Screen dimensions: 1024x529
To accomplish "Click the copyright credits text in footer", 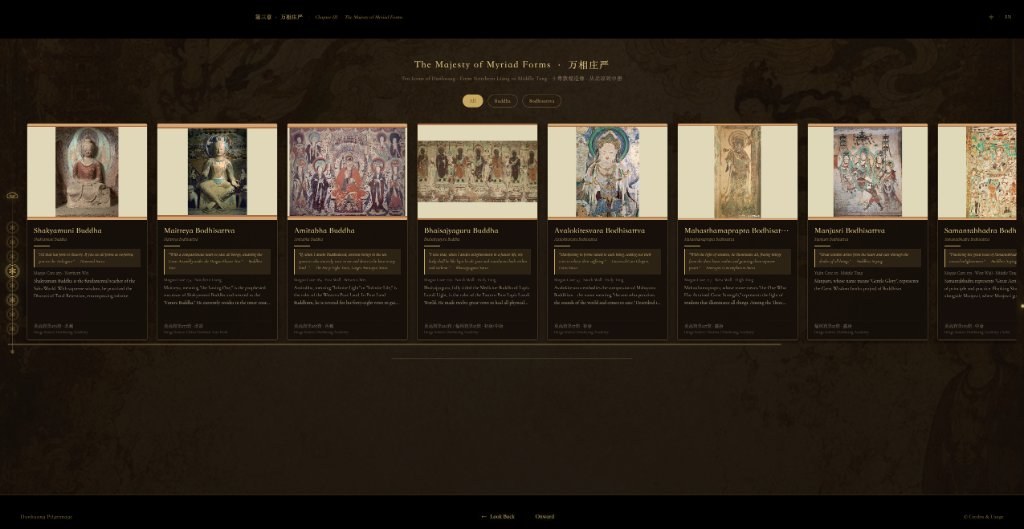I will tap(984, 517).
